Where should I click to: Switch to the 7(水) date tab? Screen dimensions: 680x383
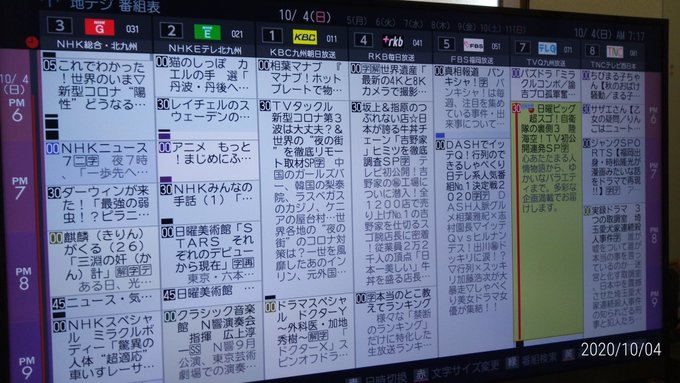[413, 23]
